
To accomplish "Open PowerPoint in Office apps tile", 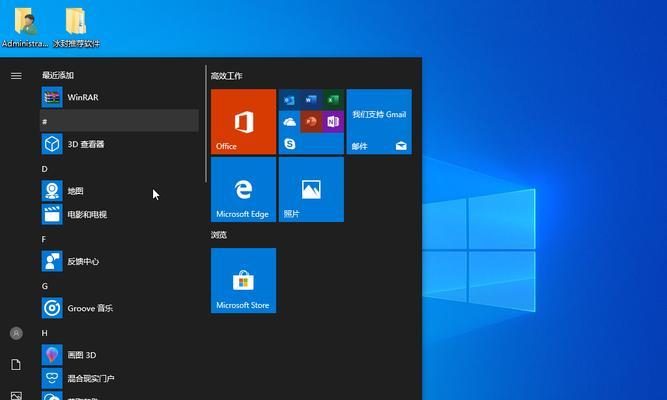I will [x=311, y=122].
